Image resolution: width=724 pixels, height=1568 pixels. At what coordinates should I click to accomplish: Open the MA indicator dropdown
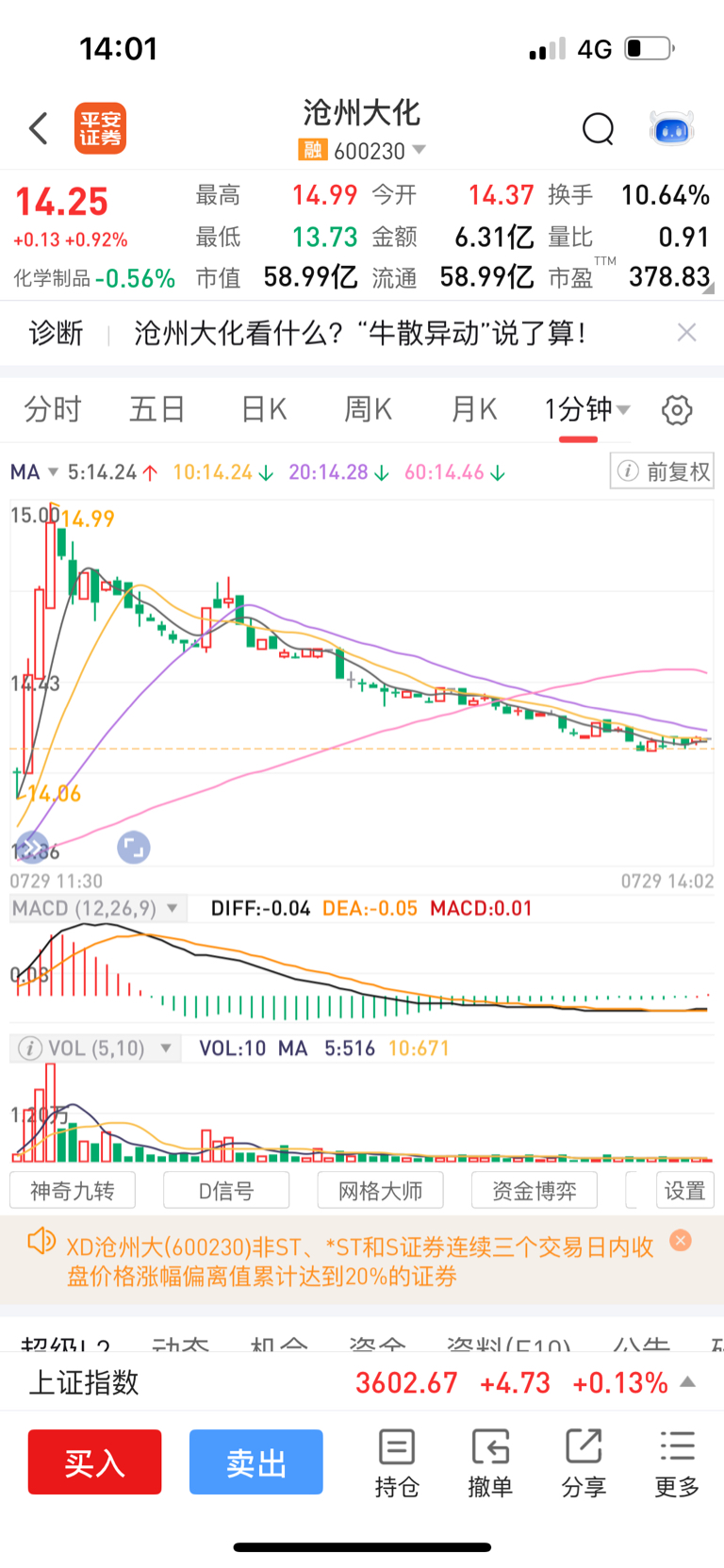(x=53, y=471)
